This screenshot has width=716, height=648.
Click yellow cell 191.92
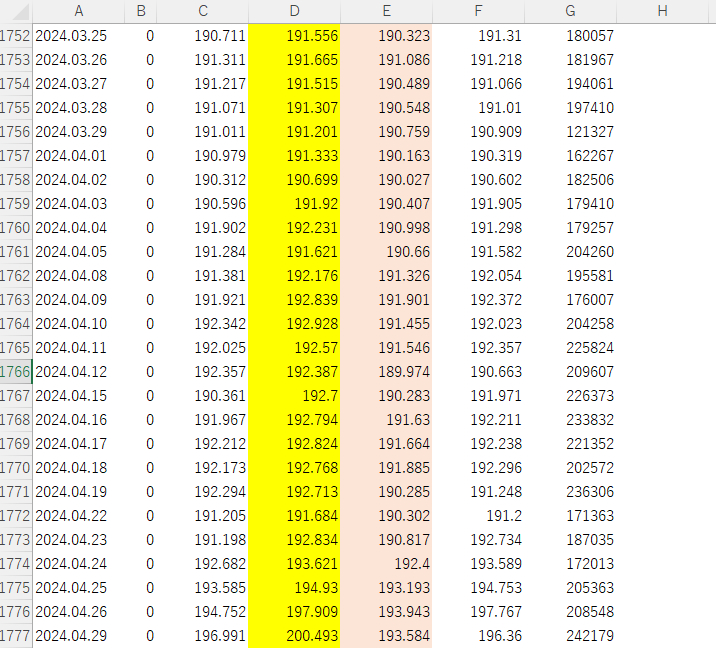[x=295, y=204]
